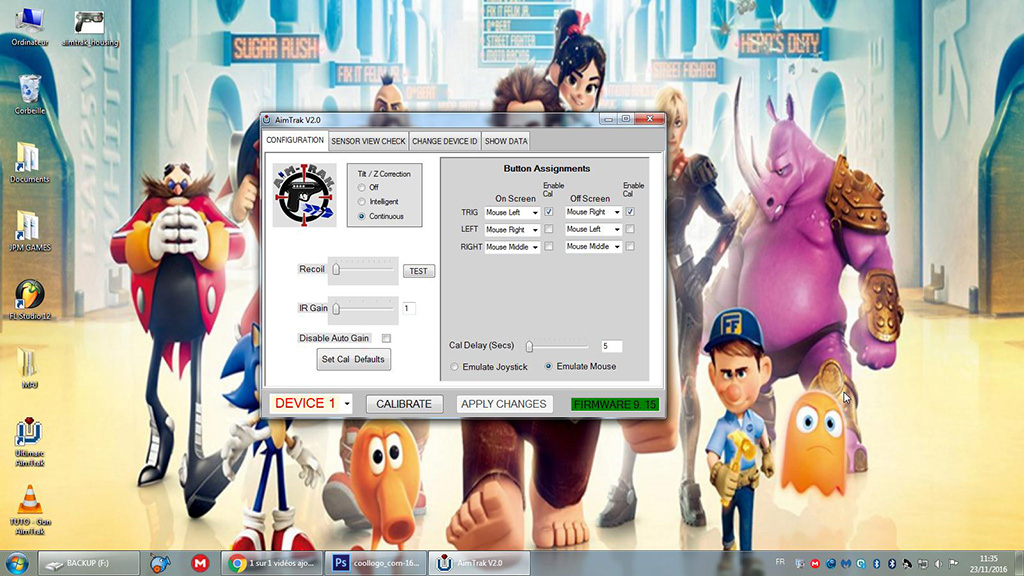The width and height of the screenshot is (1024, 576).
Task: Expand the DEVICE 1 selector dropdown
Action: click(x=347, y=404)
